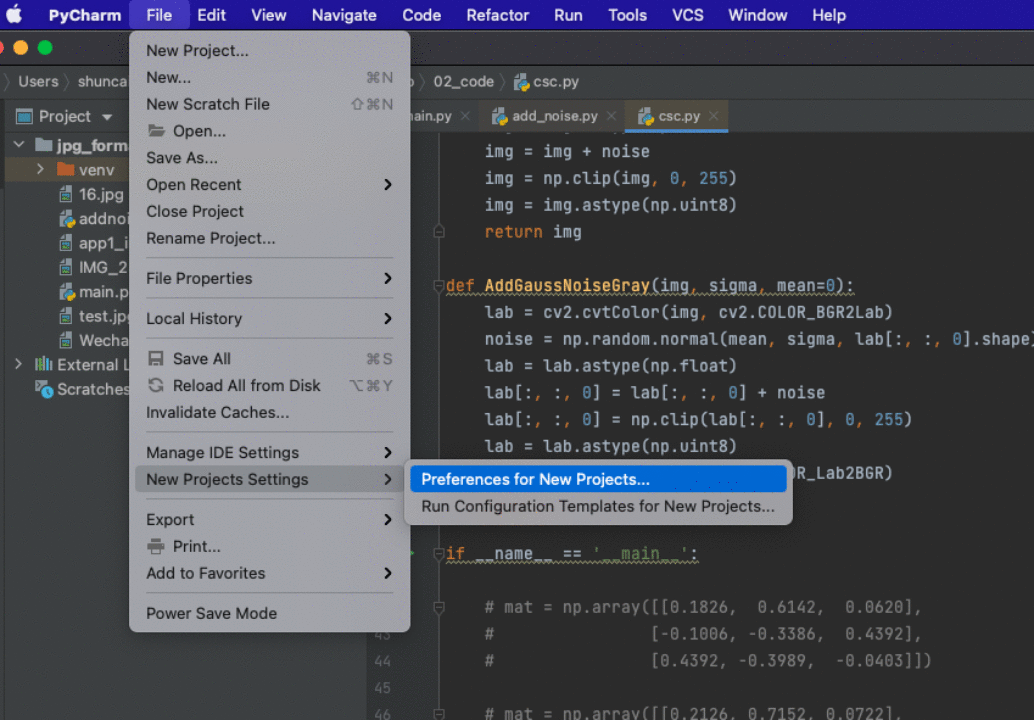Screen dimensions: 1034x720
Task: Open Preferences for New Projects...
Action: pos(598,479)
